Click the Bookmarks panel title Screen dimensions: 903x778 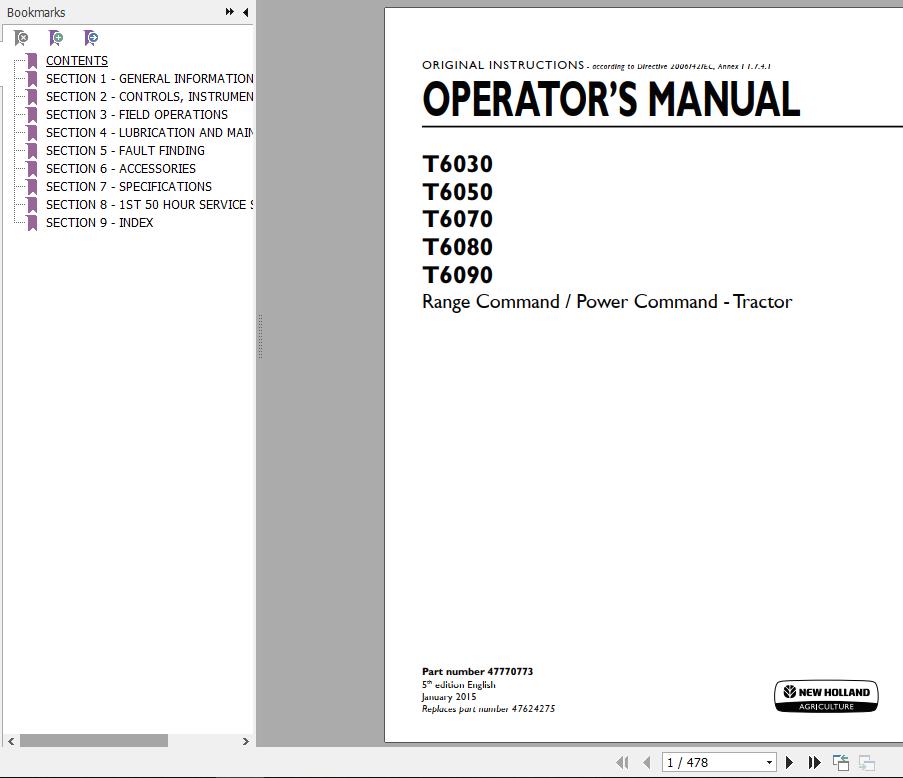[36, 12]
